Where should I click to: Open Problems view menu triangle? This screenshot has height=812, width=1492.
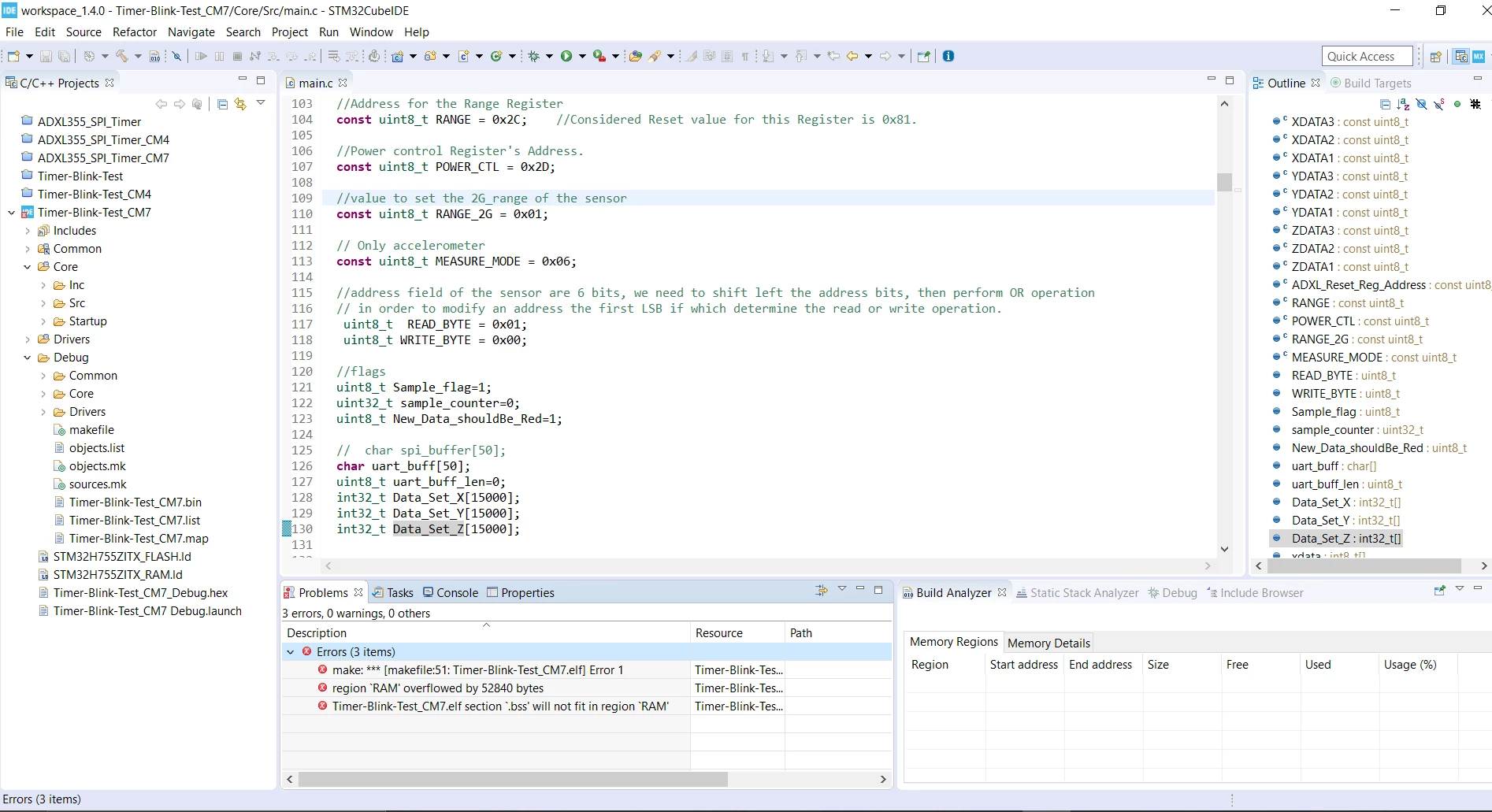tap(841, 589)
